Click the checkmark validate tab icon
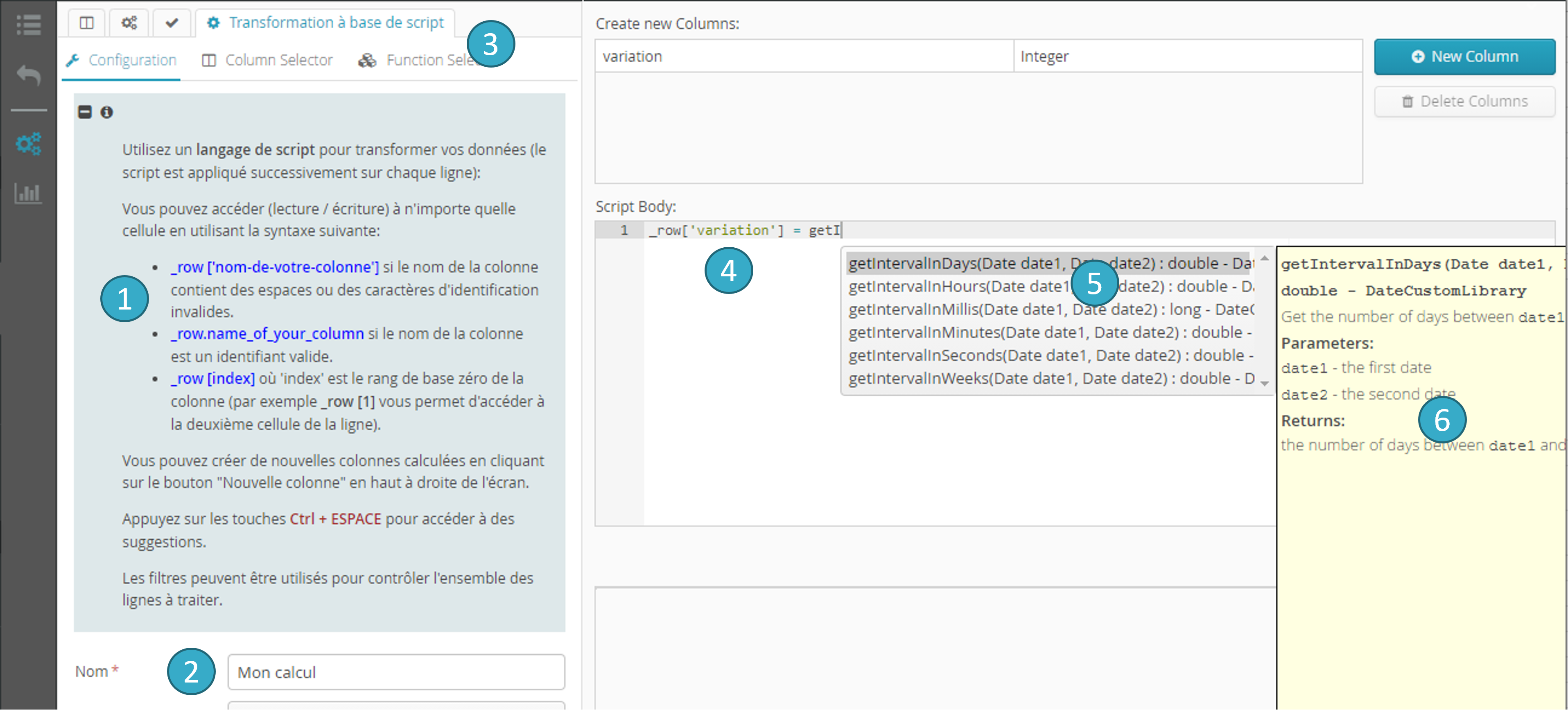This screenshot has width=1568, height=712. point(172,23)
